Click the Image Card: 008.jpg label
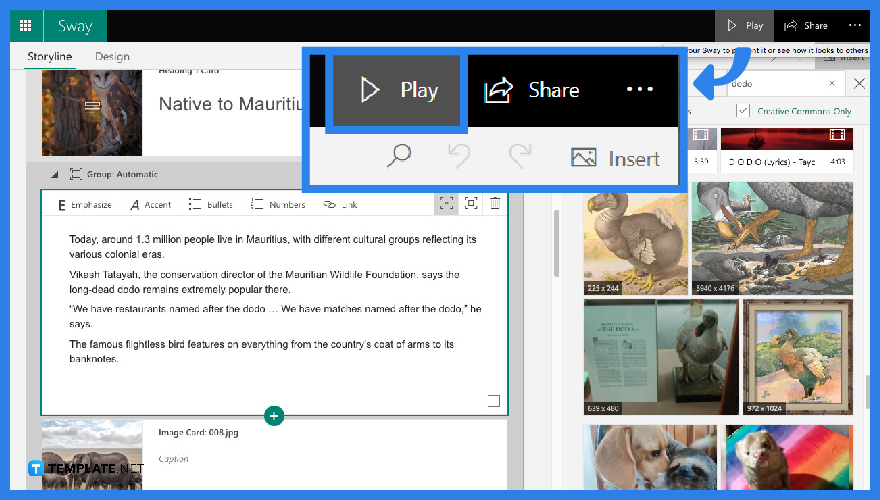This screenshot has height=500, width=880. click(x=198, y=433)
